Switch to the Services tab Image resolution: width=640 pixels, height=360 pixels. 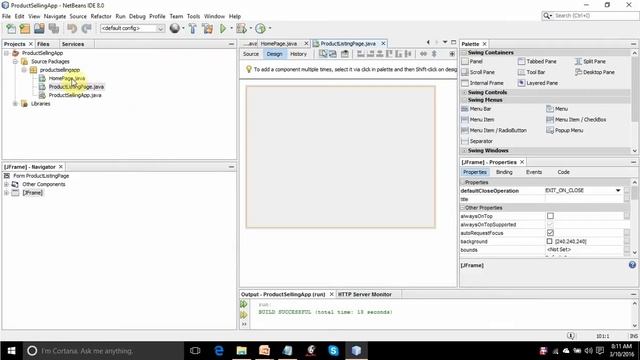pyautogui.click(x=73, y=44)
